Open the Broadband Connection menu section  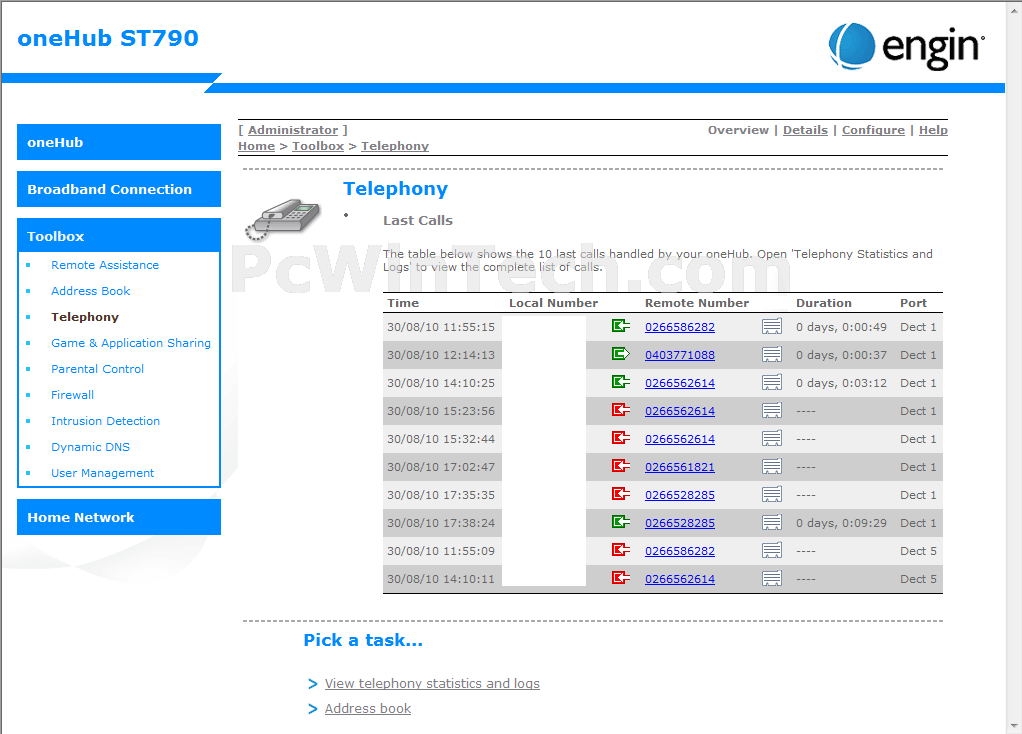point(119,189)
